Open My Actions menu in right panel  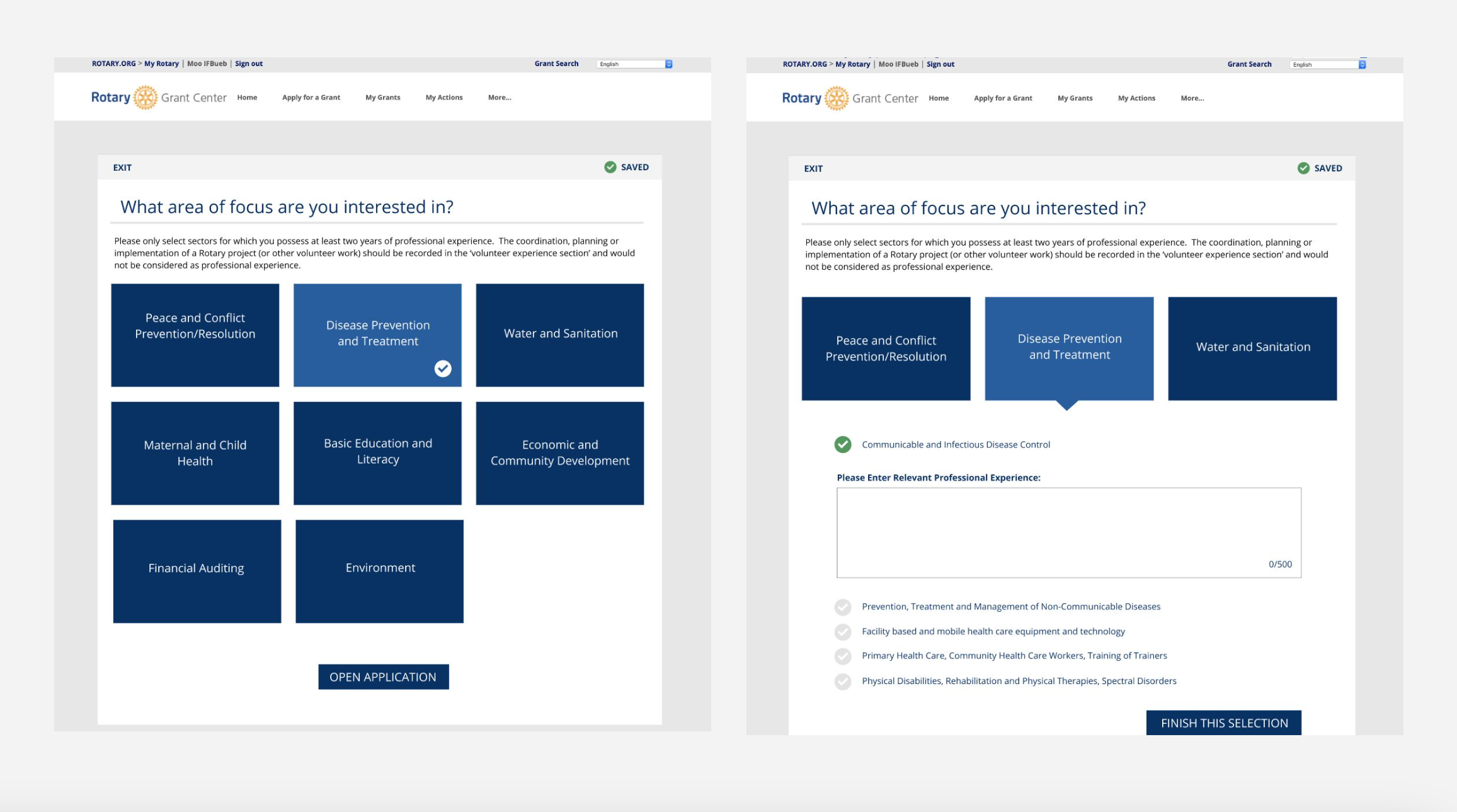[1136, 98]
